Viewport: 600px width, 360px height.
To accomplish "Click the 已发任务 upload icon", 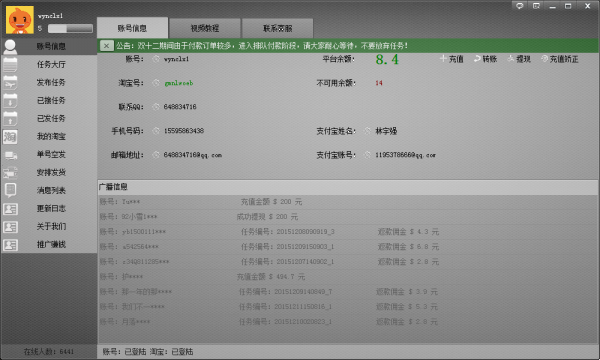I will [10, 118].
